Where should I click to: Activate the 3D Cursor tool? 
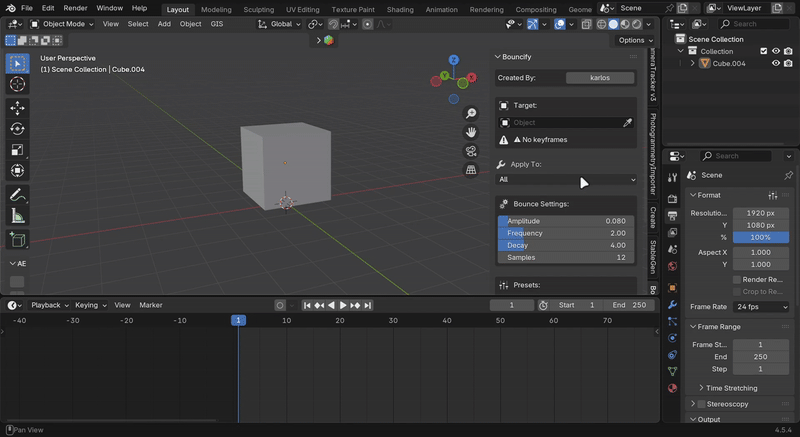pos(17,84)
